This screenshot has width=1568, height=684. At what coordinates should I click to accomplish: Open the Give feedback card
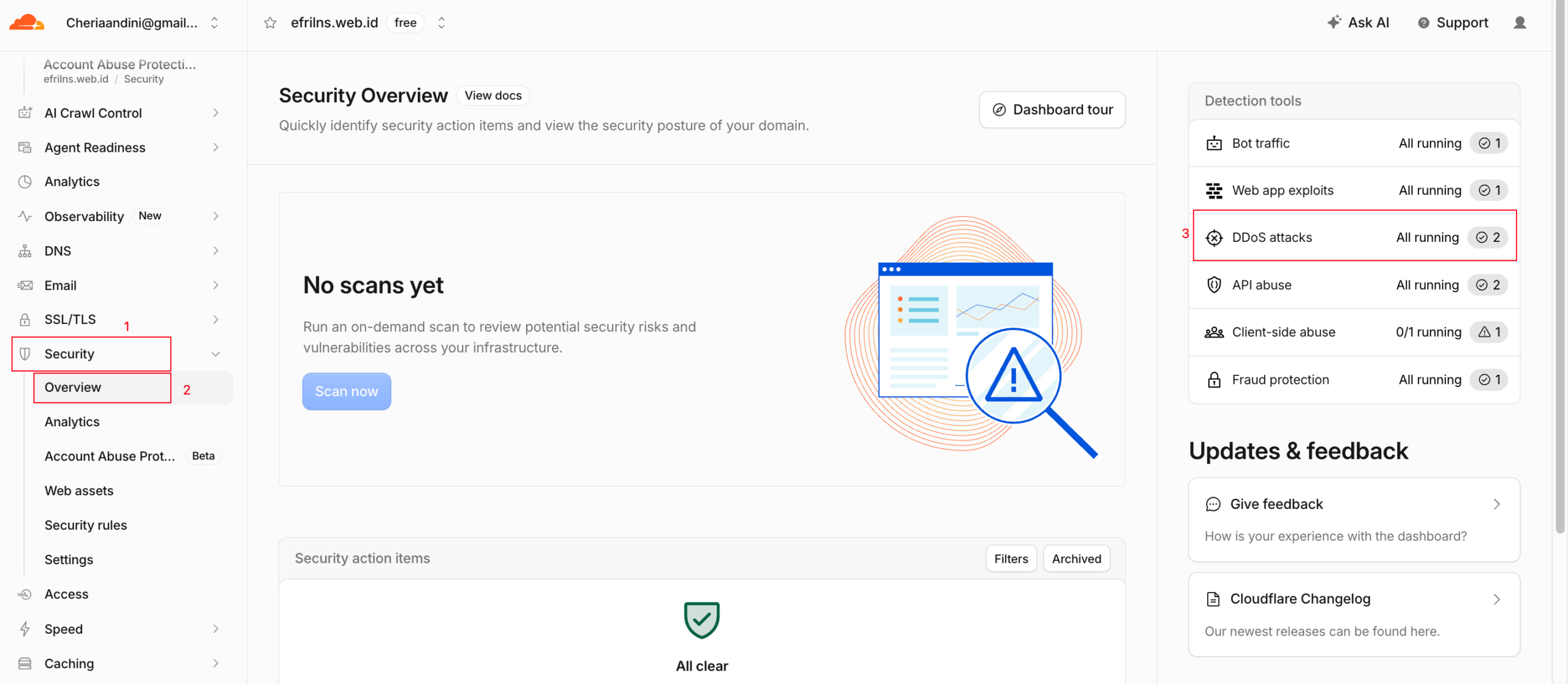pyautogui.click(x=1354, y=520)
